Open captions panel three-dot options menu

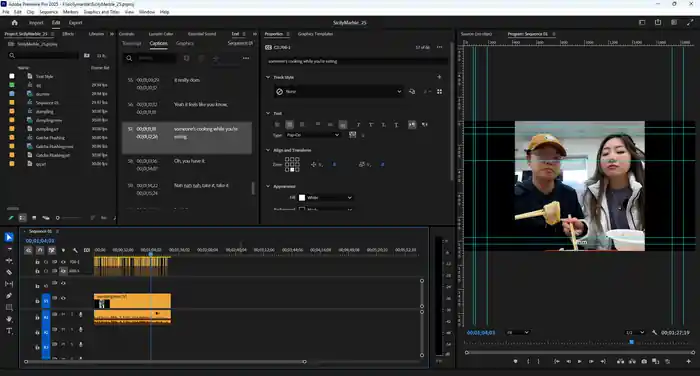pos(246,58)
